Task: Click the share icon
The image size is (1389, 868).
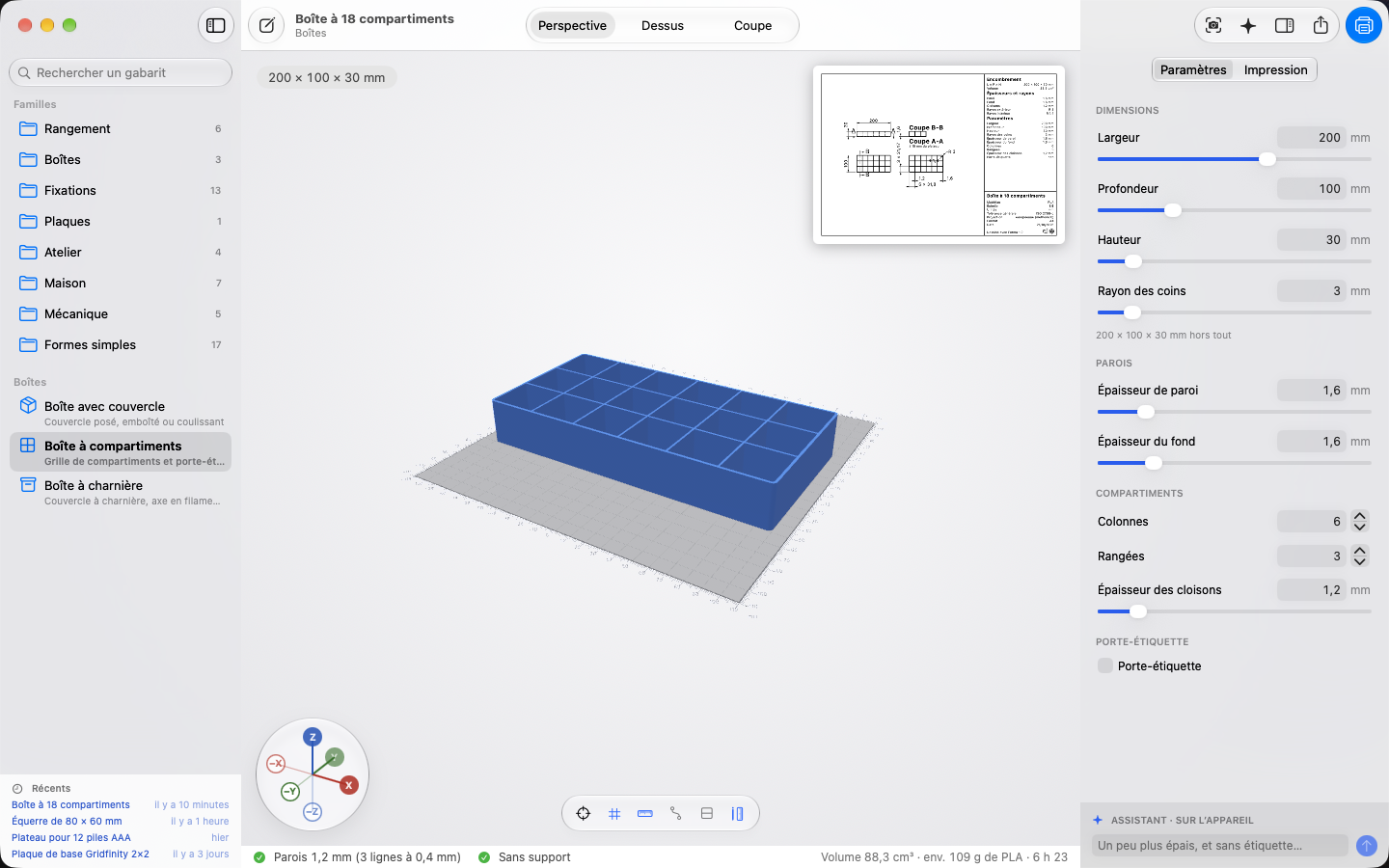Action: coord(1321,26)
